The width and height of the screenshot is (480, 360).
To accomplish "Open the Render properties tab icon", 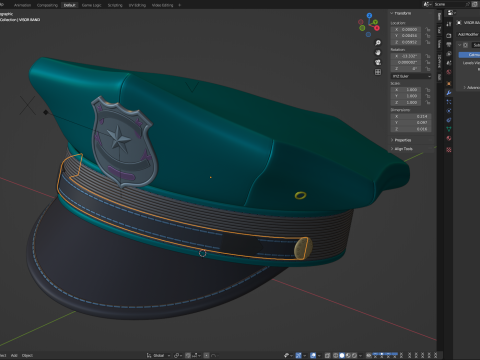I will point(449,35).
